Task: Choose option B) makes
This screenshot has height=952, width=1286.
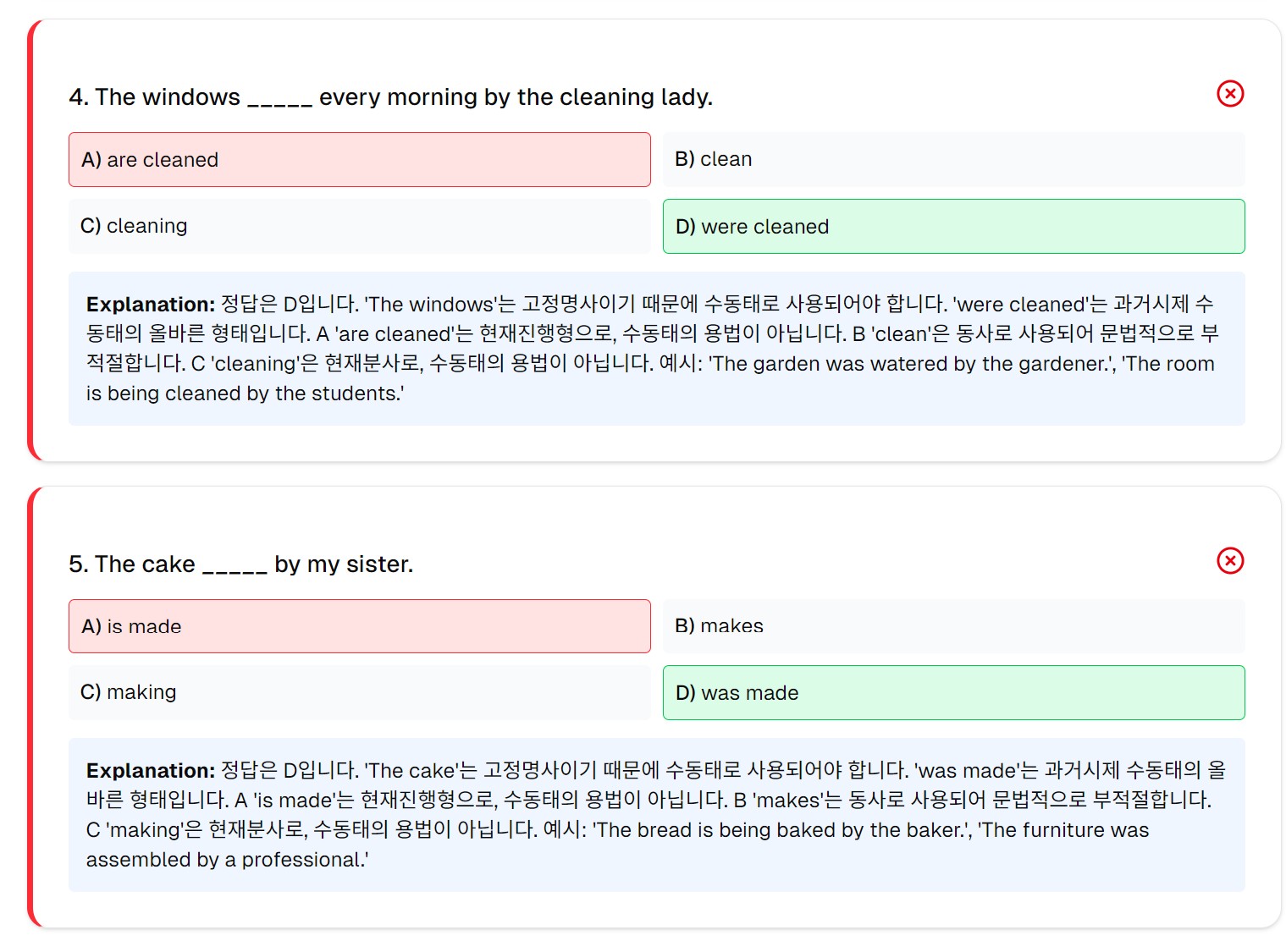Action: (953, 626)
